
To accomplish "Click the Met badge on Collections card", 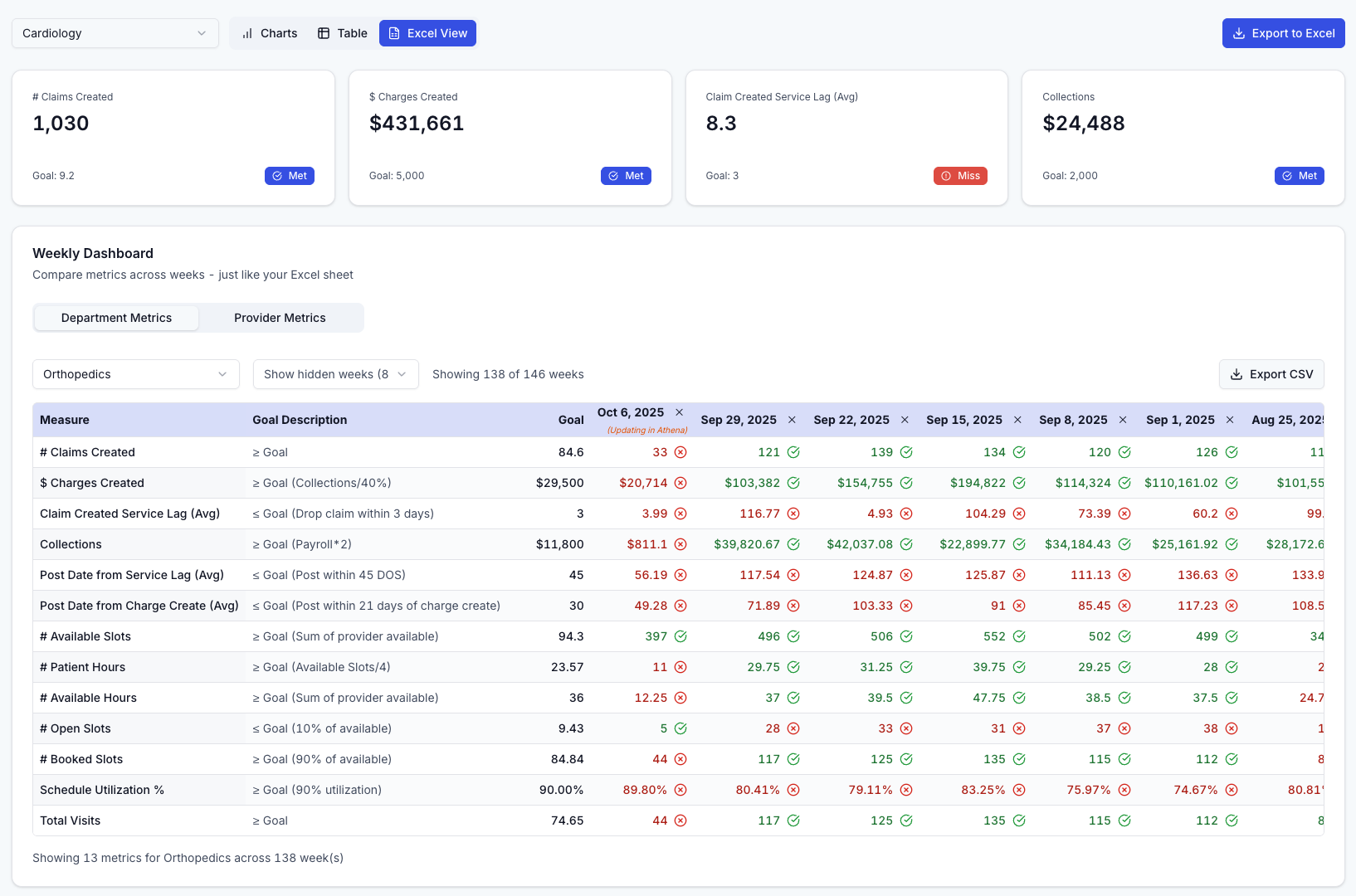I will [x=1299, y=176].
